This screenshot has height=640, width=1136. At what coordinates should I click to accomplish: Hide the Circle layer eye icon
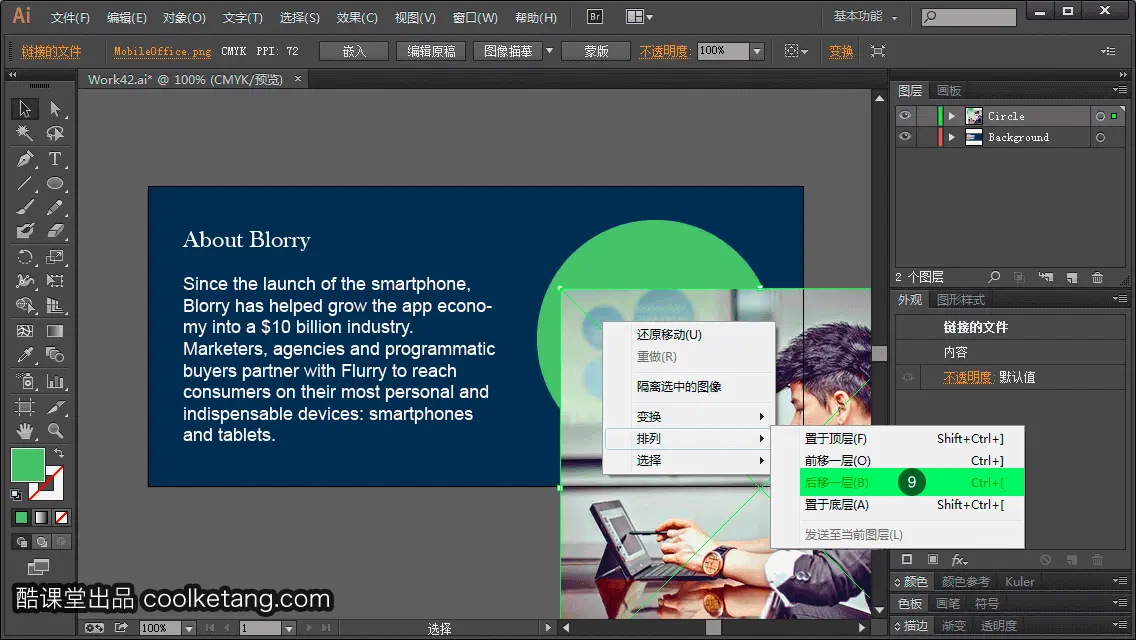[905, 116]
